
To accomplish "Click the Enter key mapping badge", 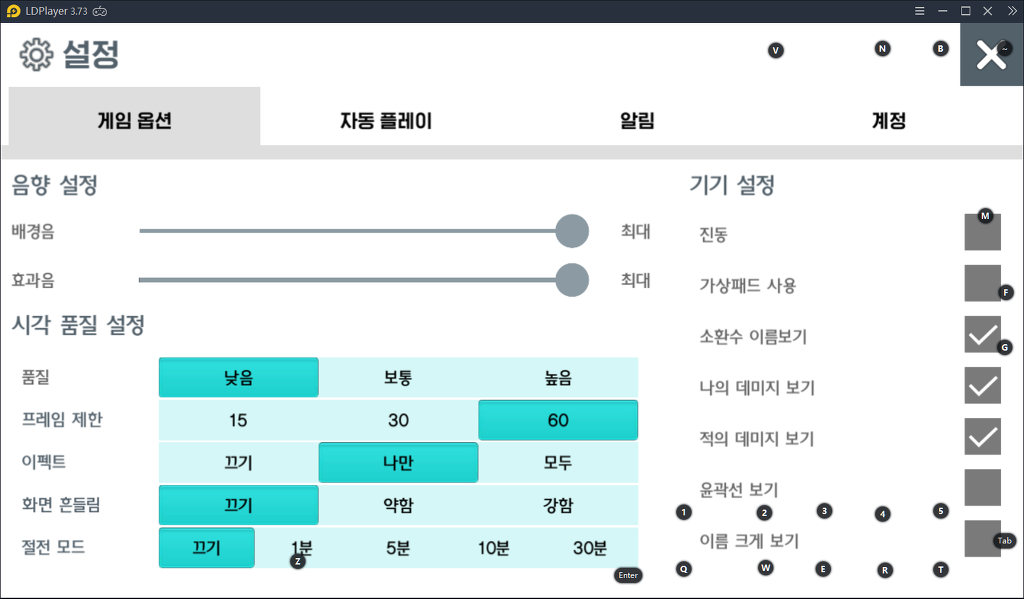I will point(627,575).
